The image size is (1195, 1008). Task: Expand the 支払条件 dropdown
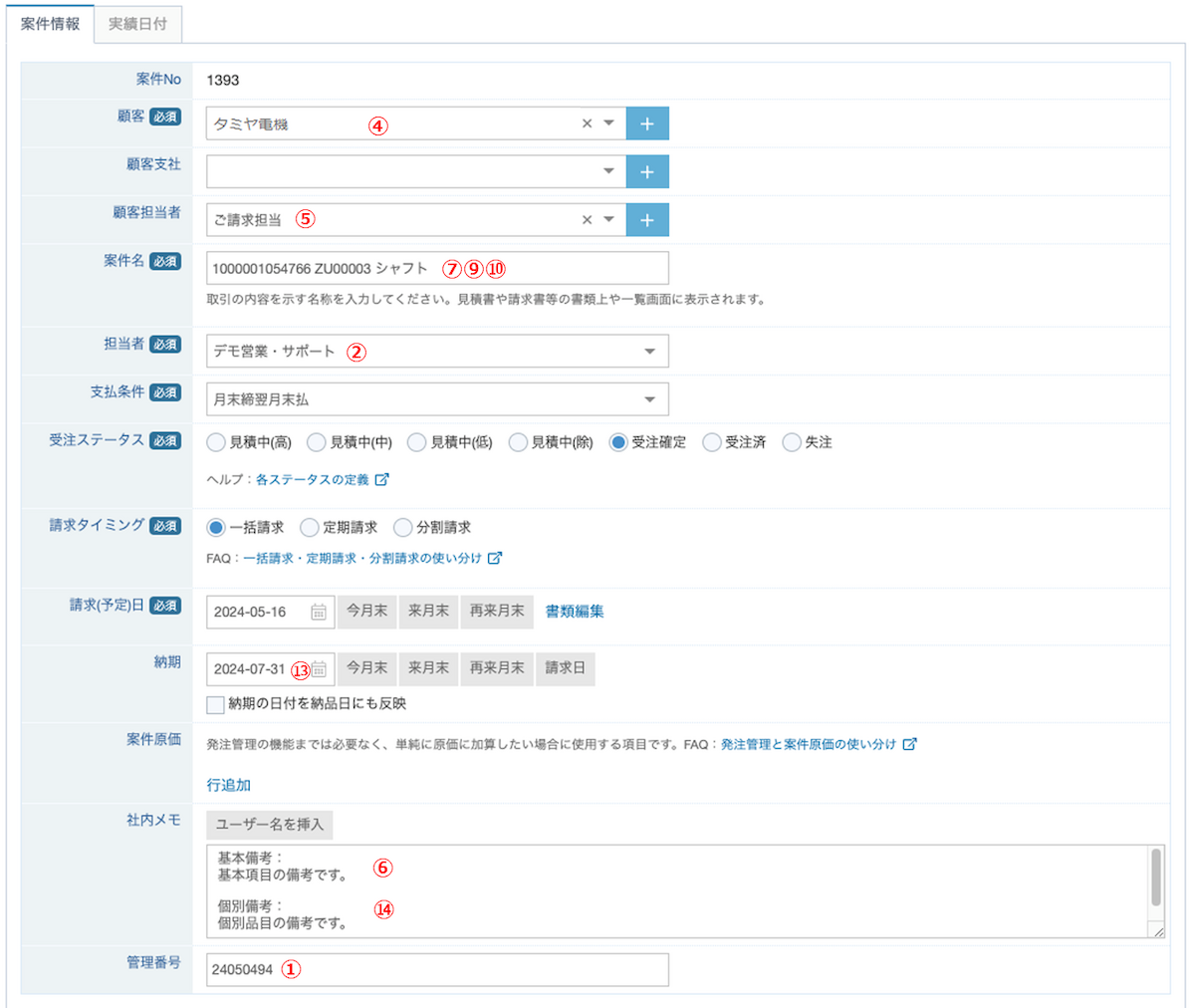pos(649,399)
